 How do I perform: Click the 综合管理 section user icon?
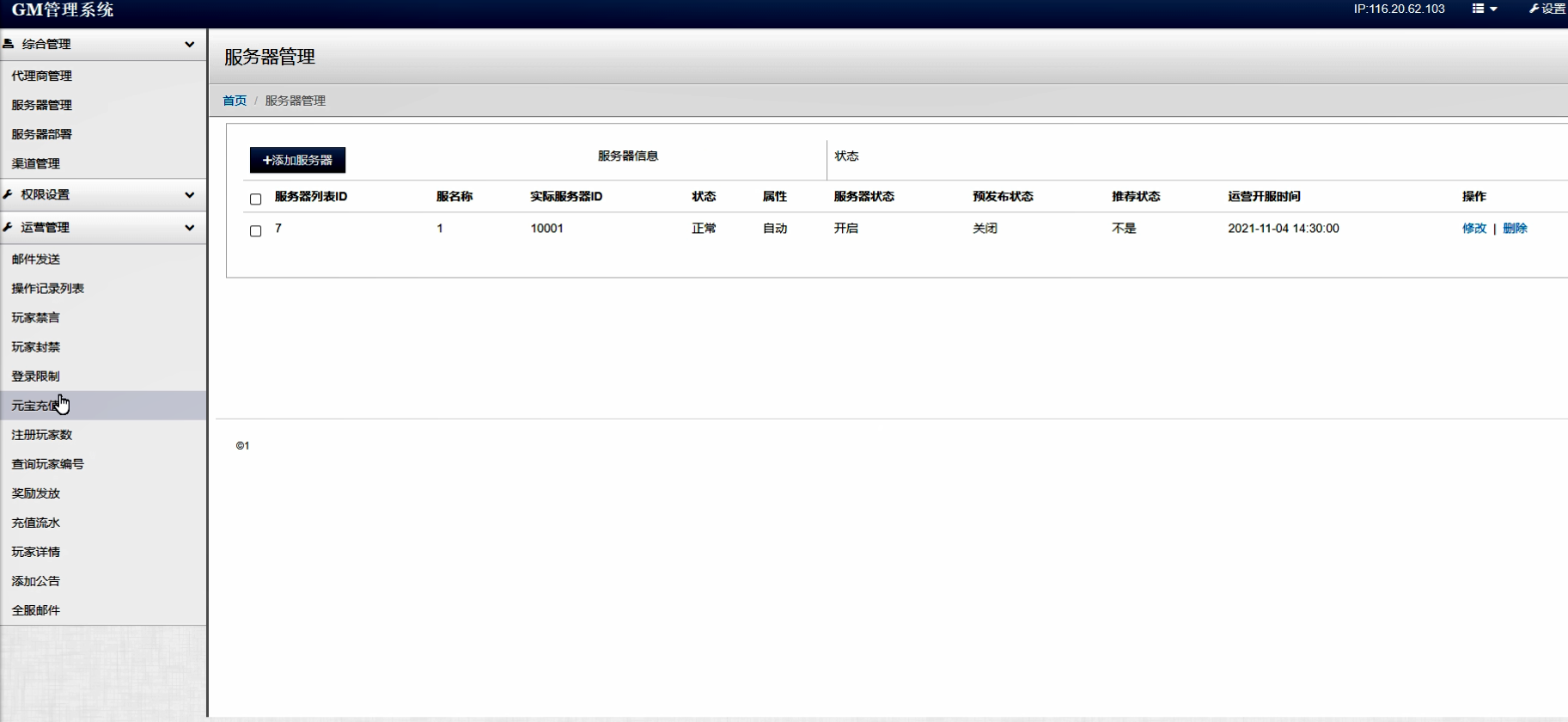point(8,44)
